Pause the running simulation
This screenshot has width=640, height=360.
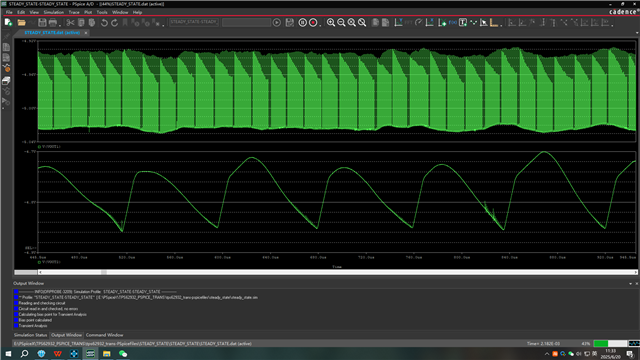(x=302, y=22)
